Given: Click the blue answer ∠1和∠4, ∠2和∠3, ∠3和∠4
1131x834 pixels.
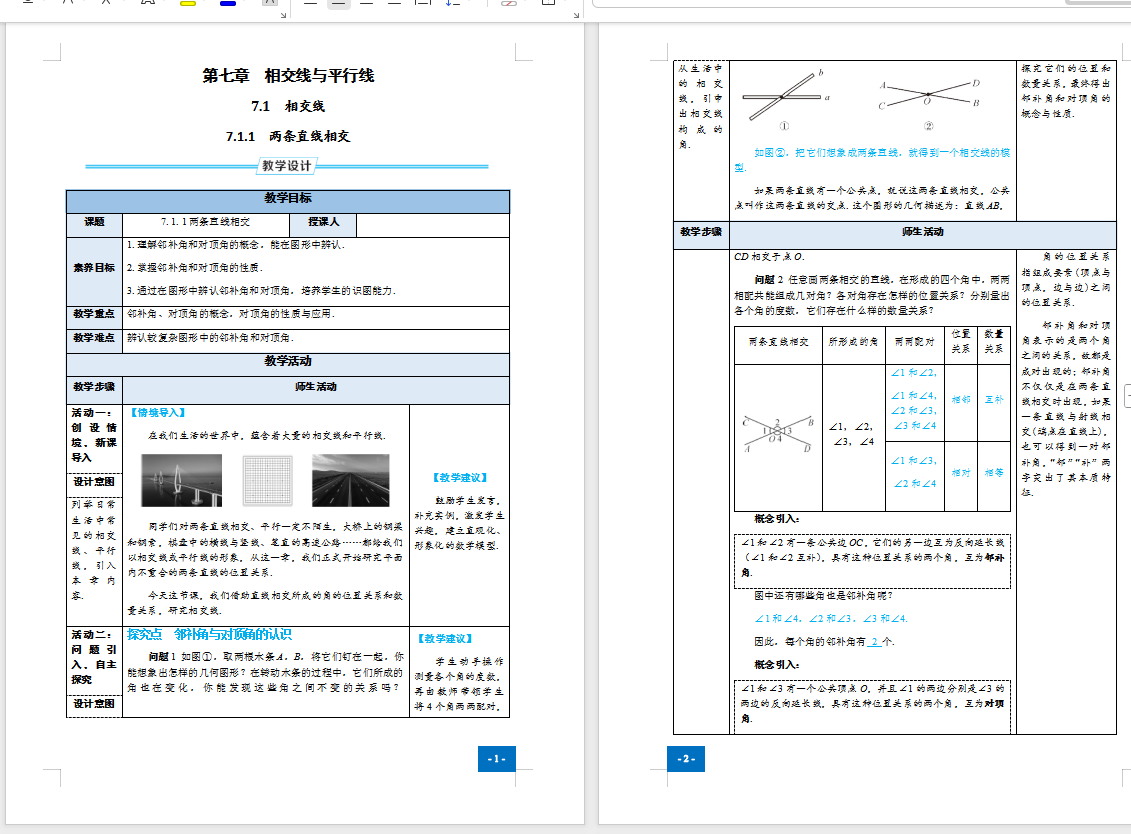Looking at the screenshot, I should pos(831,618).
